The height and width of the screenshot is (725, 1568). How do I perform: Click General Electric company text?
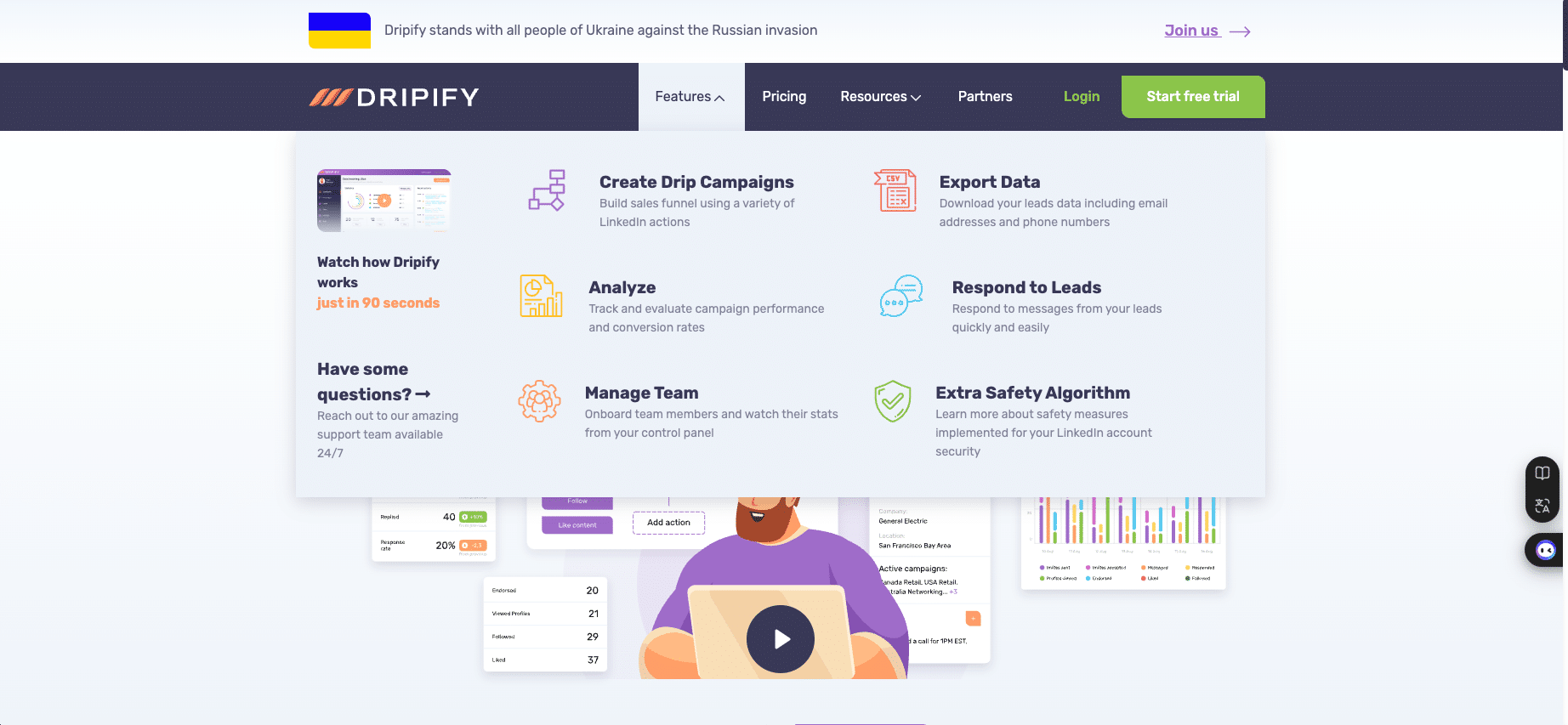point(903,521)
